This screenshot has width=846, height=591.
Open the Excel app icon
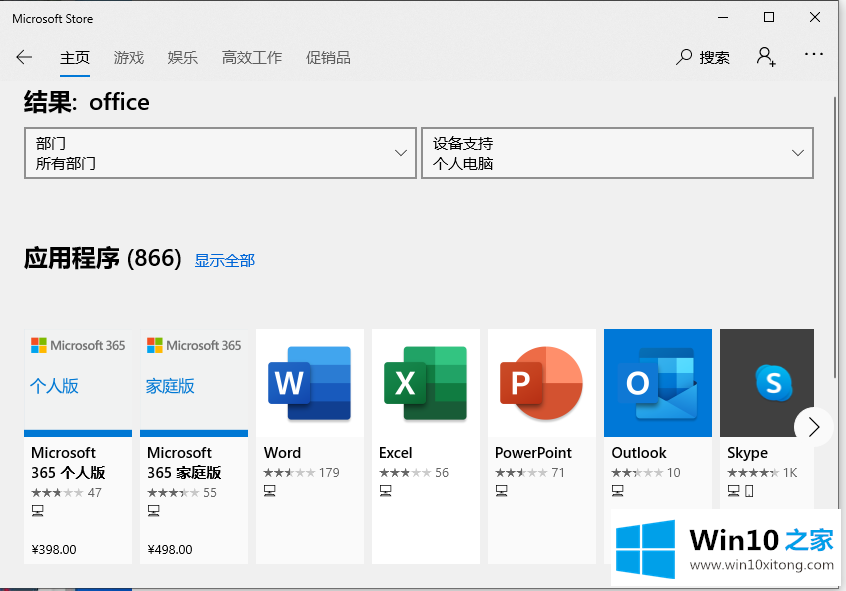(x=426, y=383)
